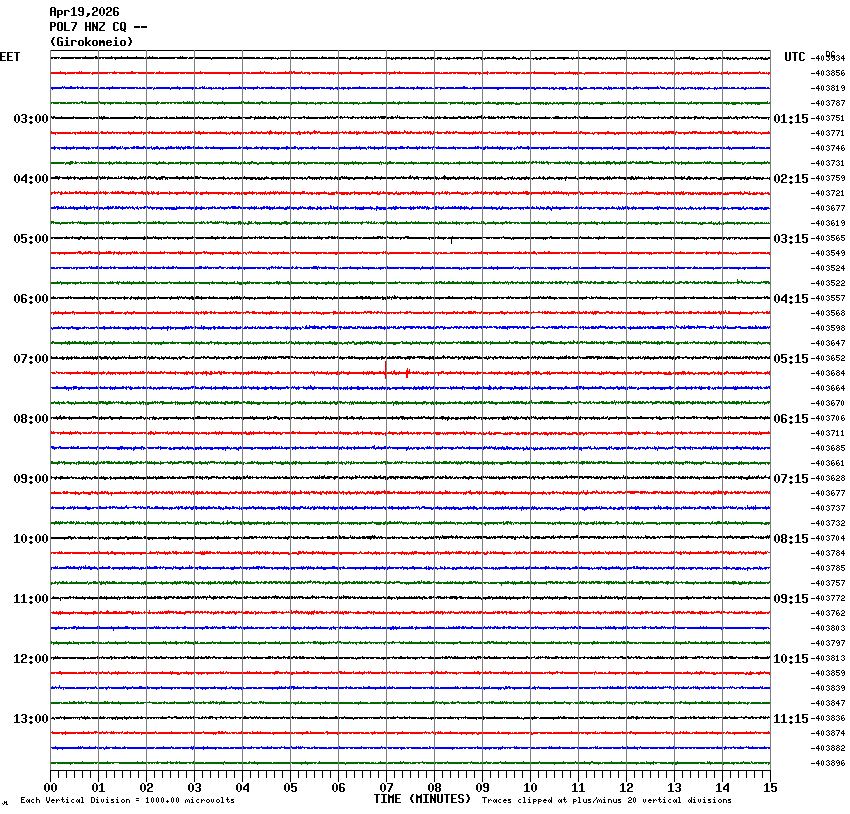The width and height of the screenshot is (850, 814).
Task: Click the 15 minute axis label
Action: point(770,787)
